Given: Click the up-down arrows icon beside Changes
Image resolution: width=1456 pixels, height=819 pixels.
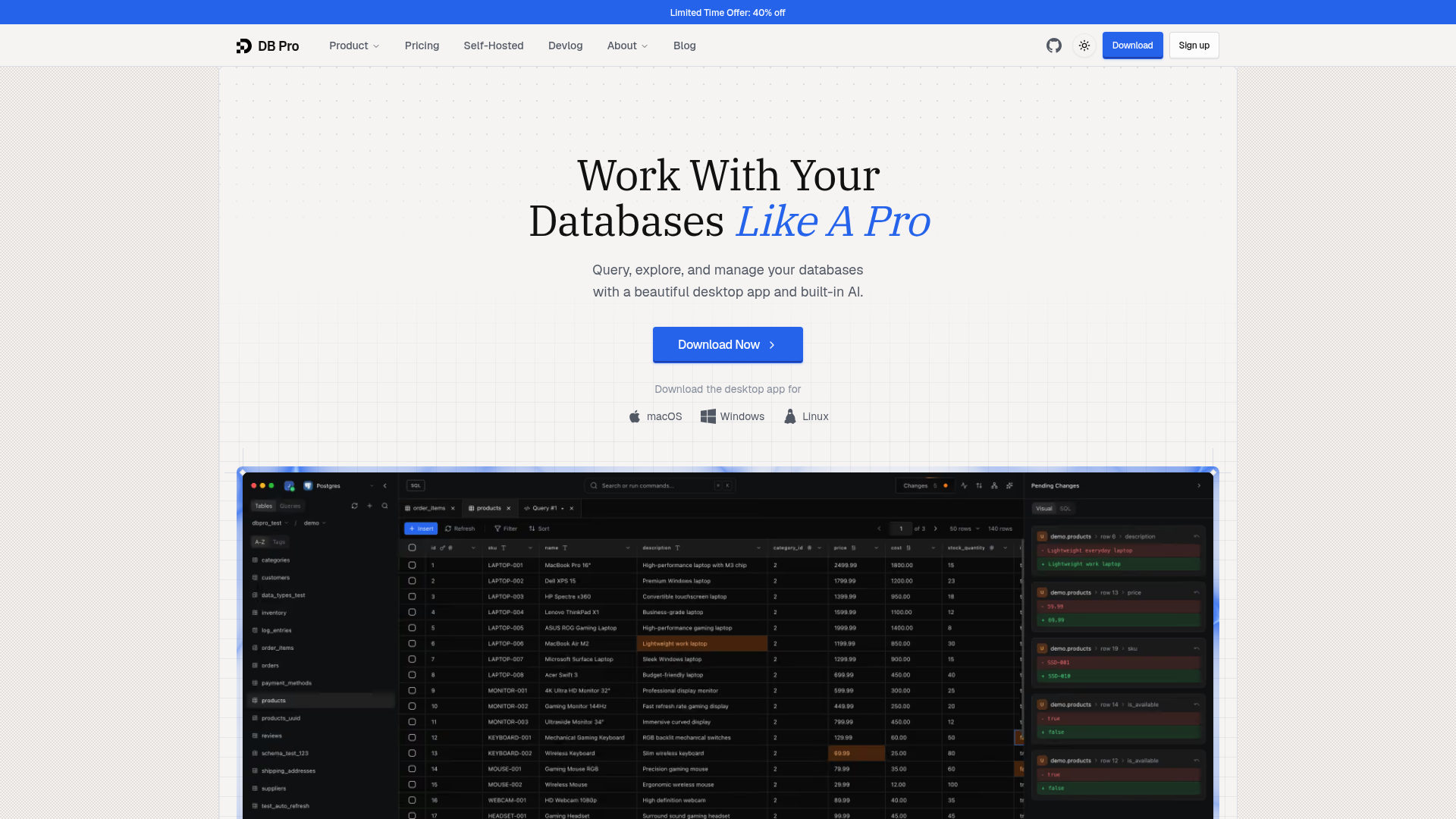Looking at the screenshot, I should 979,486.
